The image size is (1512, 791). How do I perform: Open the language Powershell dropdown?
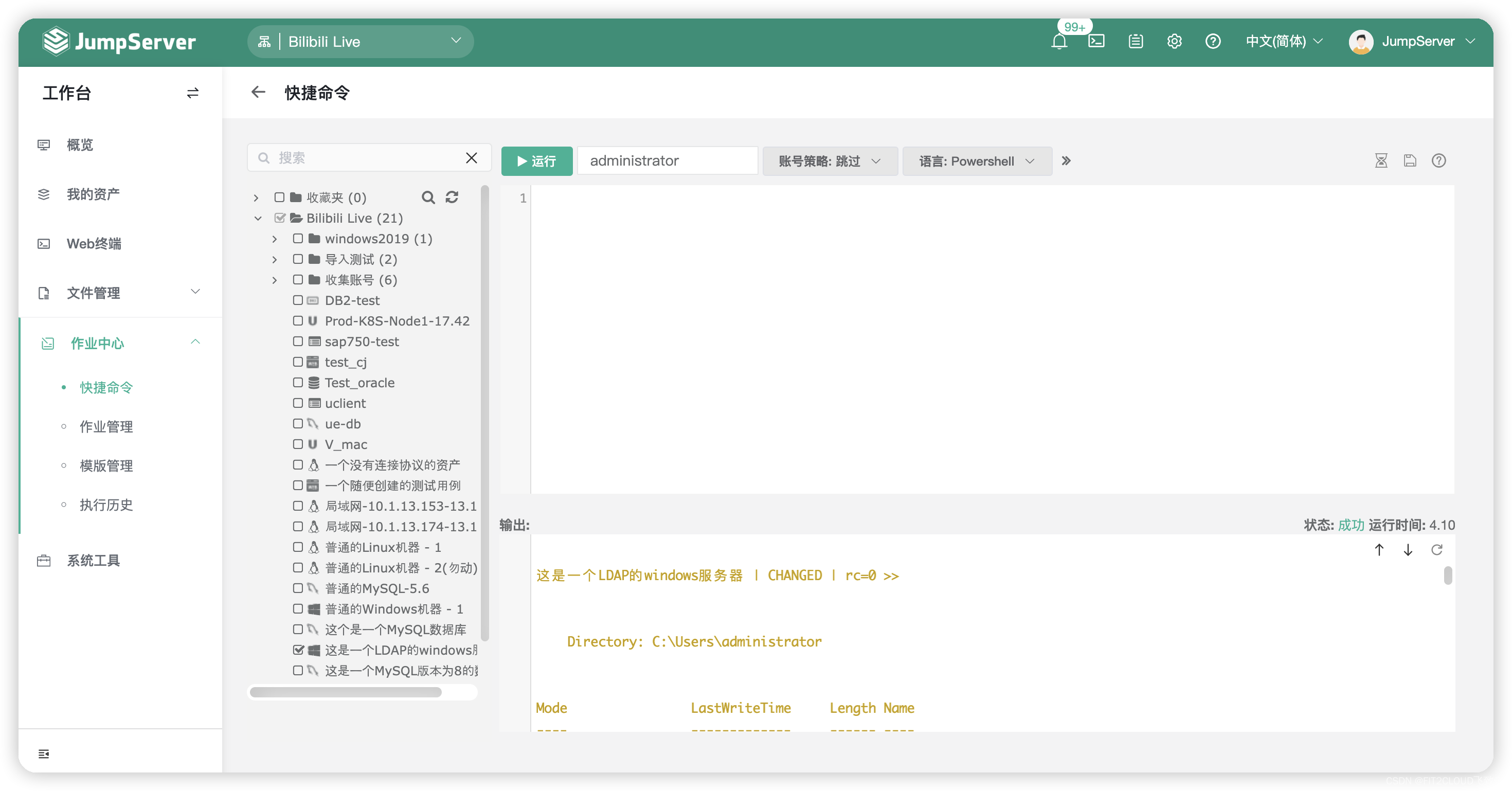(977, 161)
